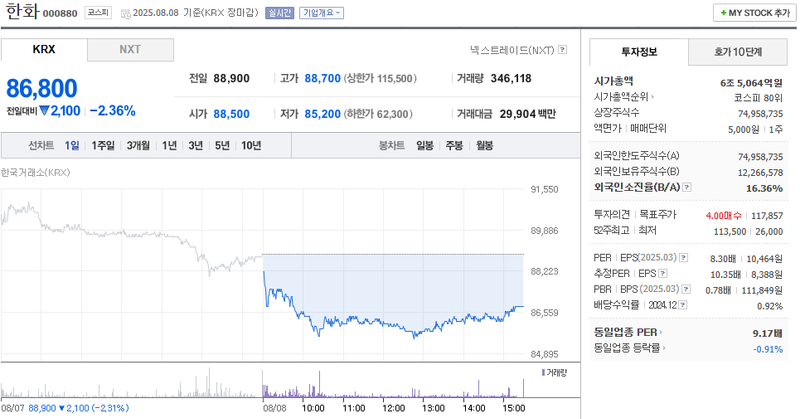Switch to the KRX tab
Image resolution: width=800 pixels, height=419 pixels.
(44, 50)
